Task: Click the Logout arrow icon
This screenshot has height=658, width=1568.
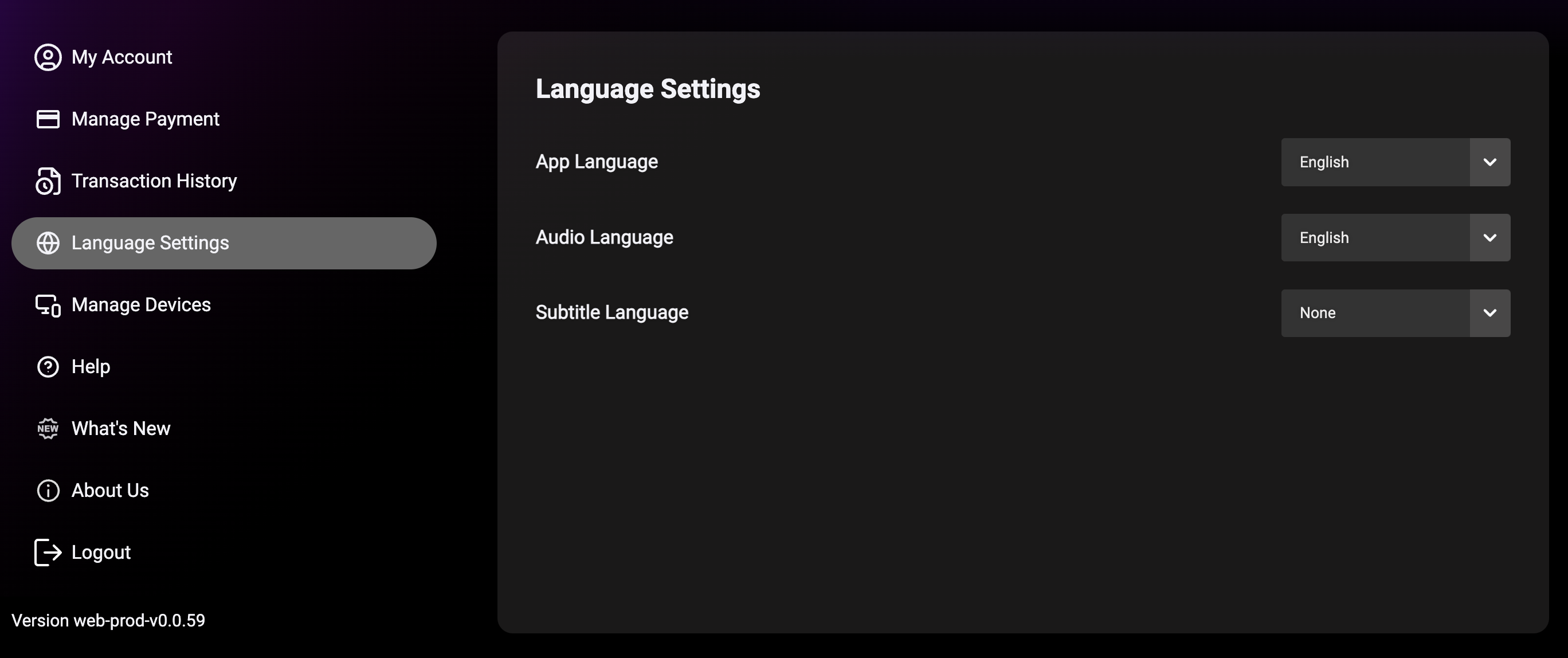Action: click(48, 552)
